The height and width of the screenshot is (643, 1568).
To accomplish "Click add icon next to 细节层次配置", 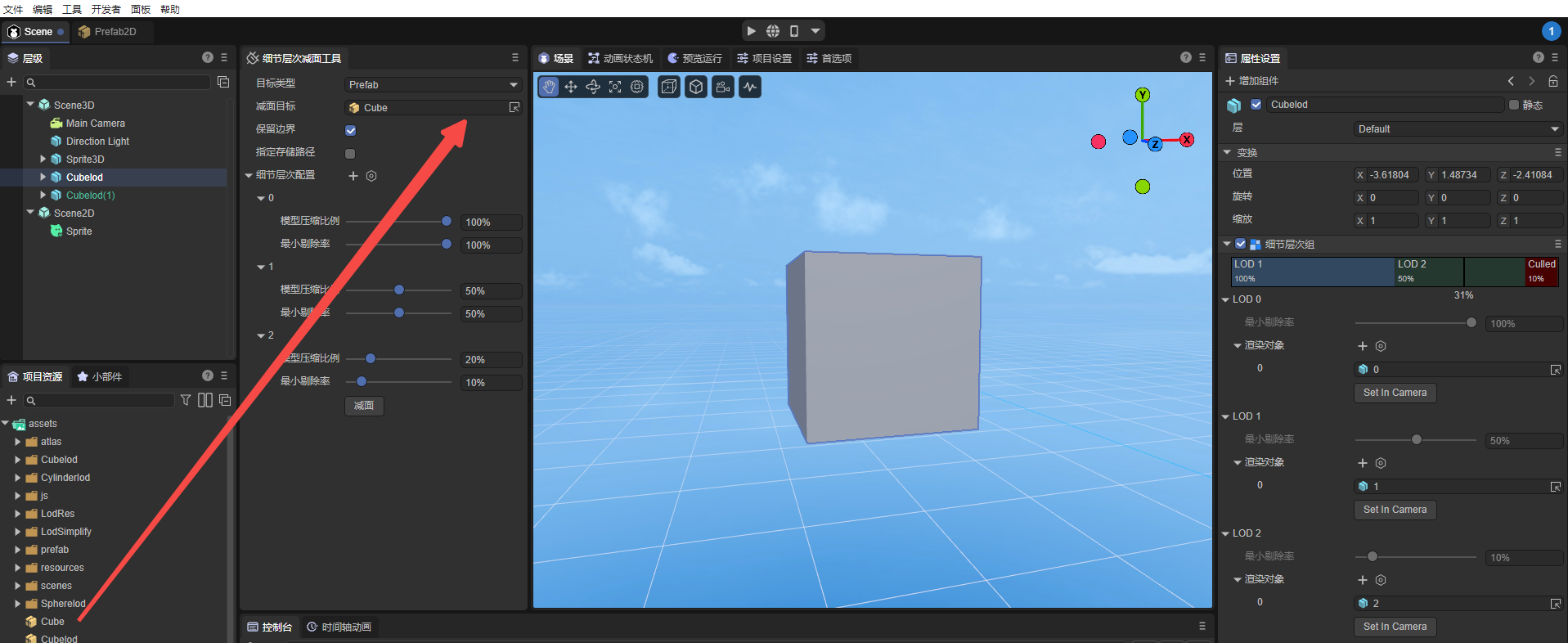I will [x=353, y=176].
